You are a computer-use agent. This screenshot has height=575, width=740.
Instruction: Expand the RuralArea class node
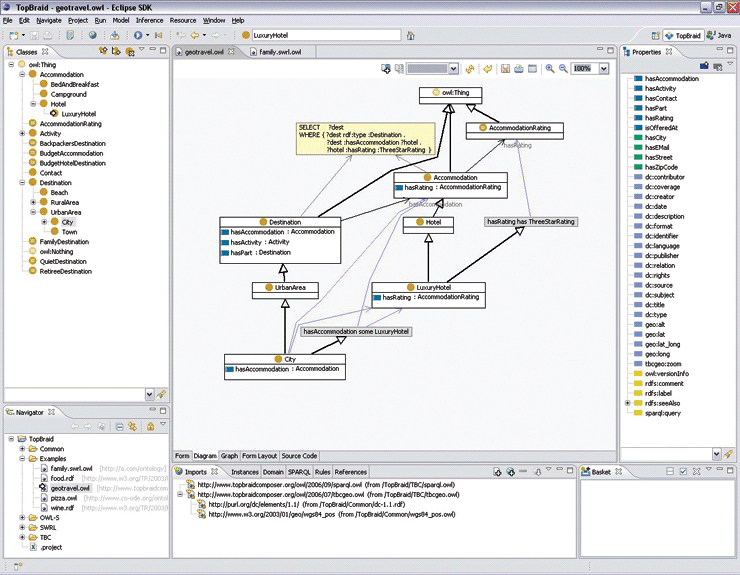tap(33, 202)
